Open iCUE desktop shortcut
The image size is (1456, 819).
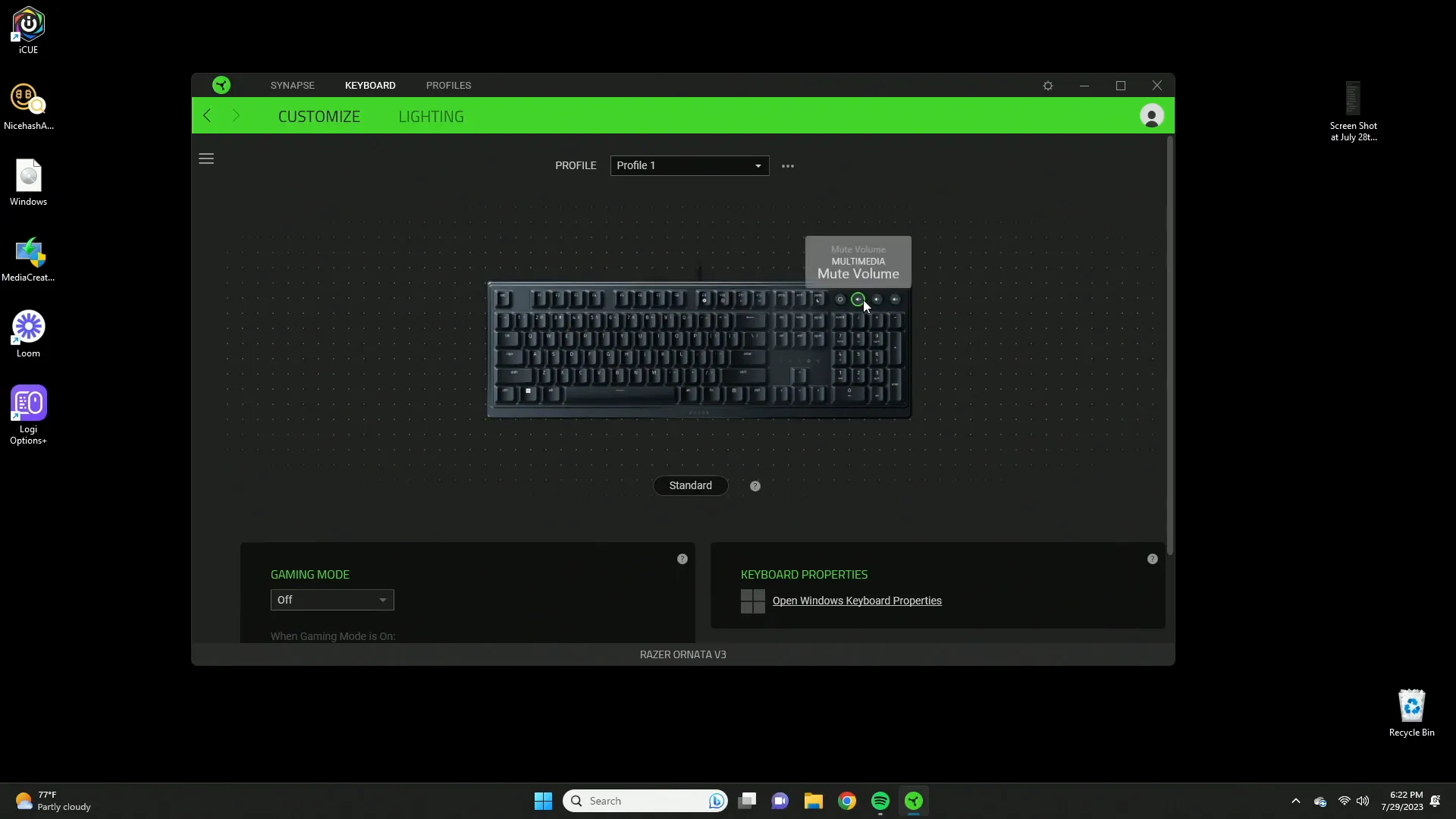28,30
